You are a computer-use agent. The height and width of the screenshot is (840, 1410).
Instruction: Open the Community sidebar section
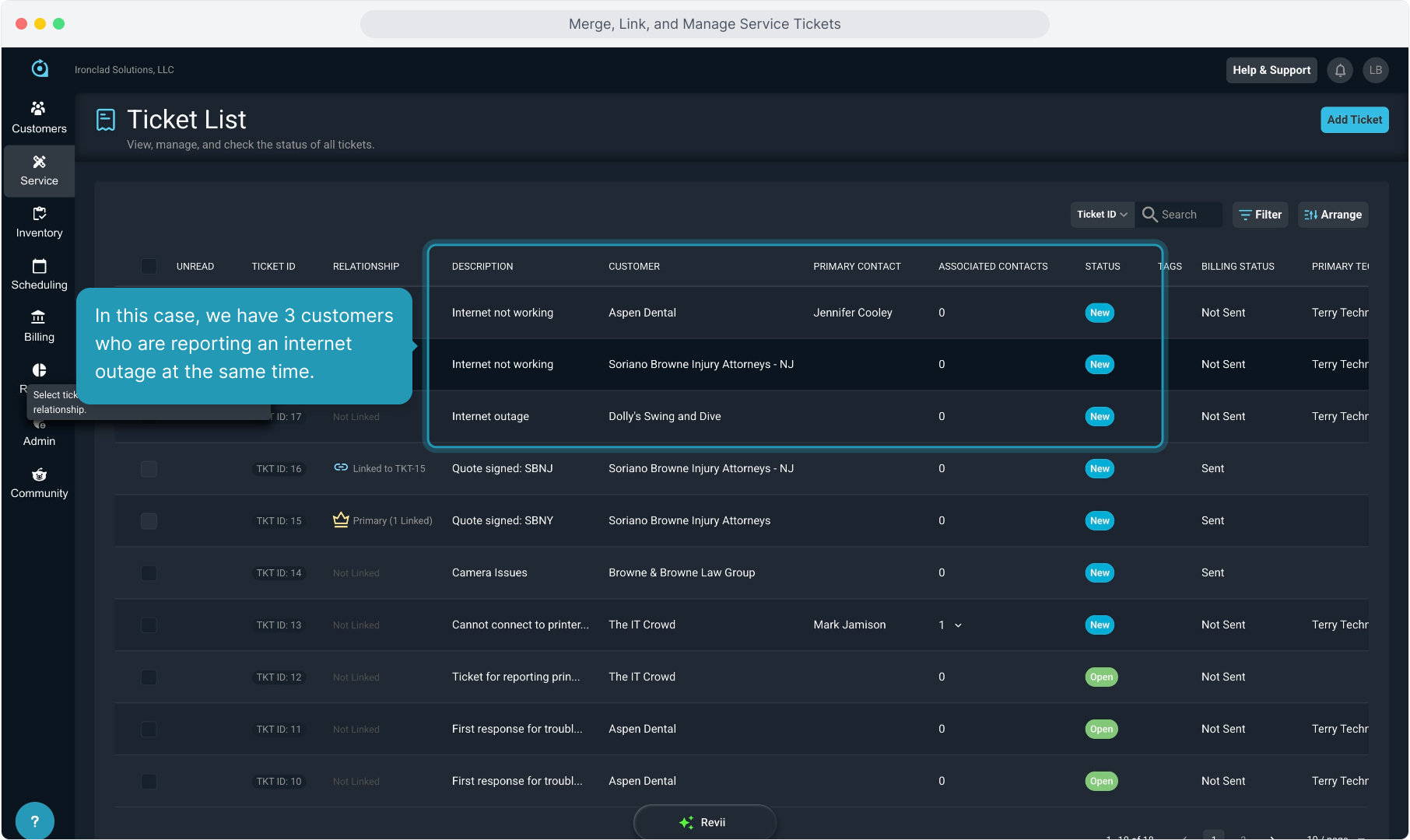point(39,482)
